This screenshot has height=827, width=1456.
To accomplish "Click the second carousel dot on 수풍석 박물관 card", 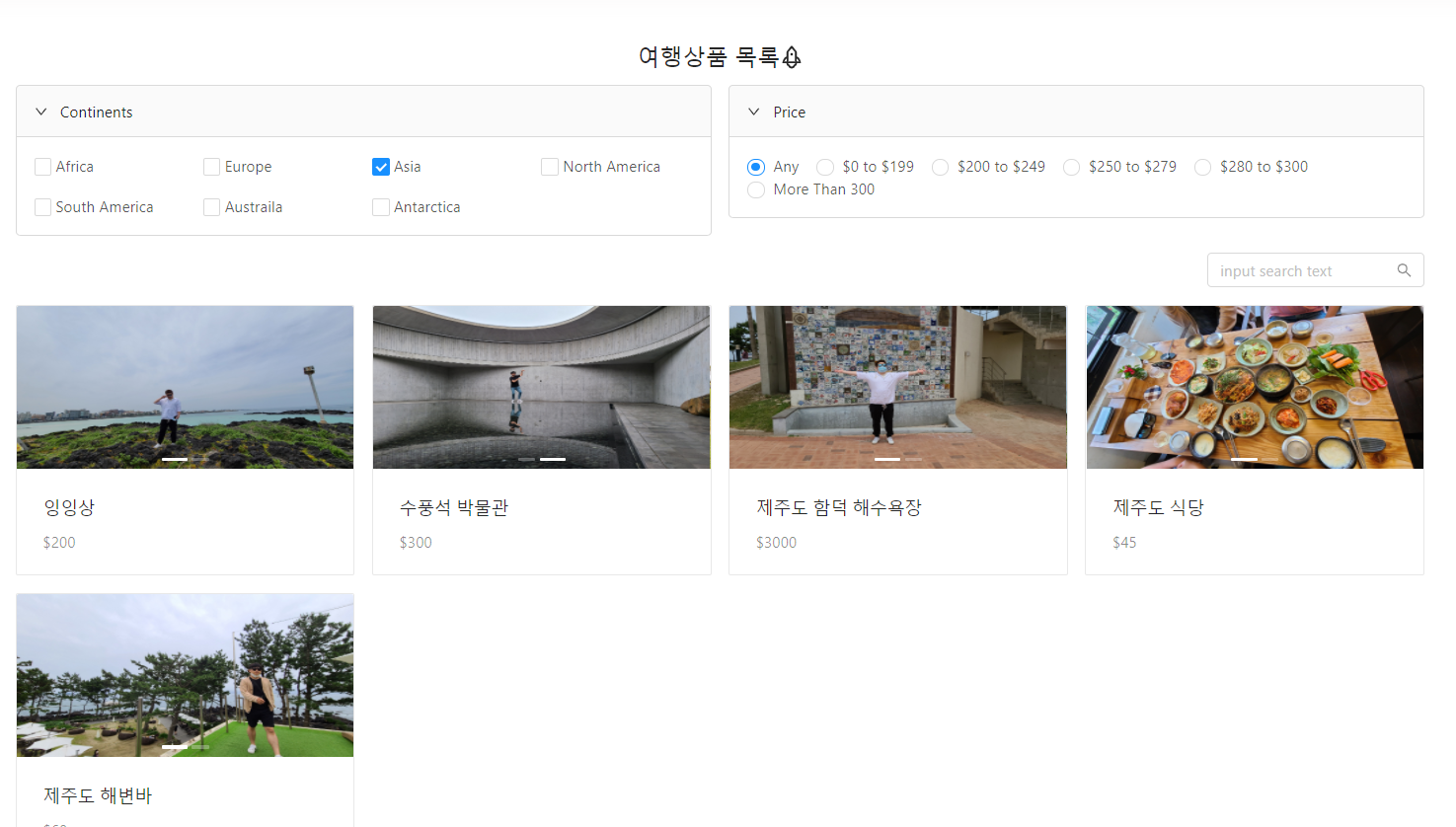I will point(553,459).
